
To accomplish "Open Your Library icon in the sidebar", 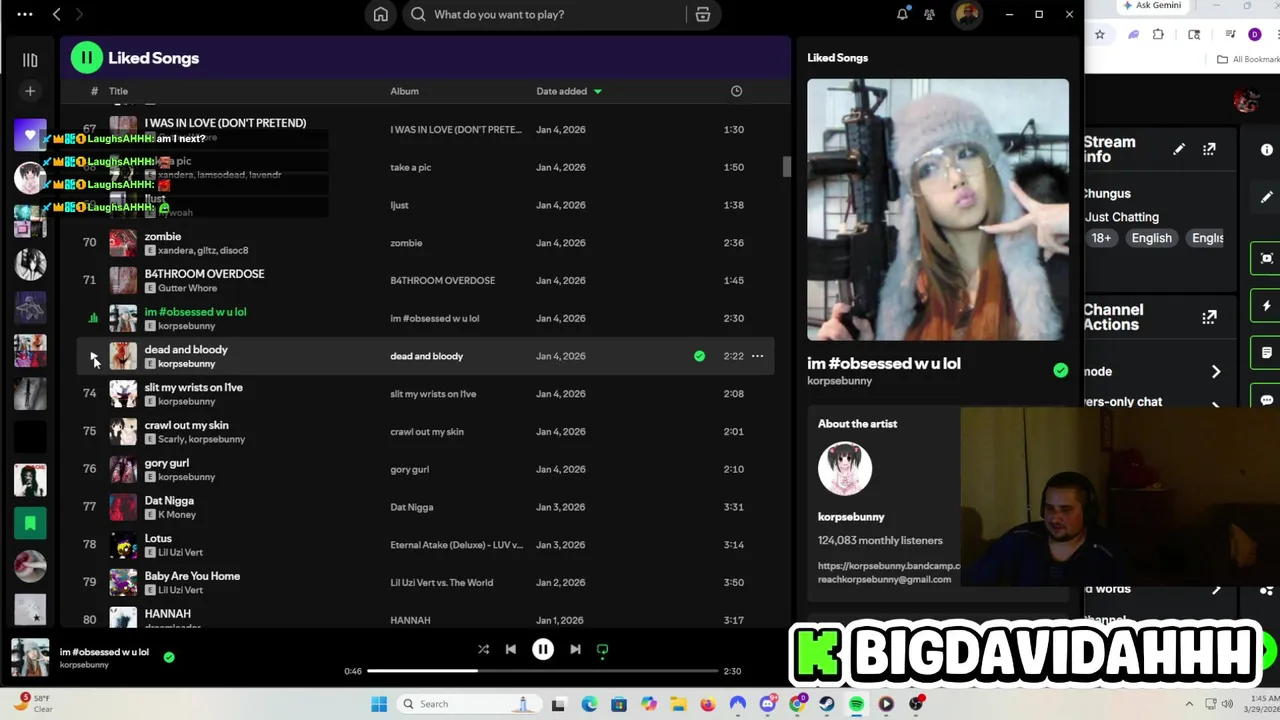I will coord(30,60).
